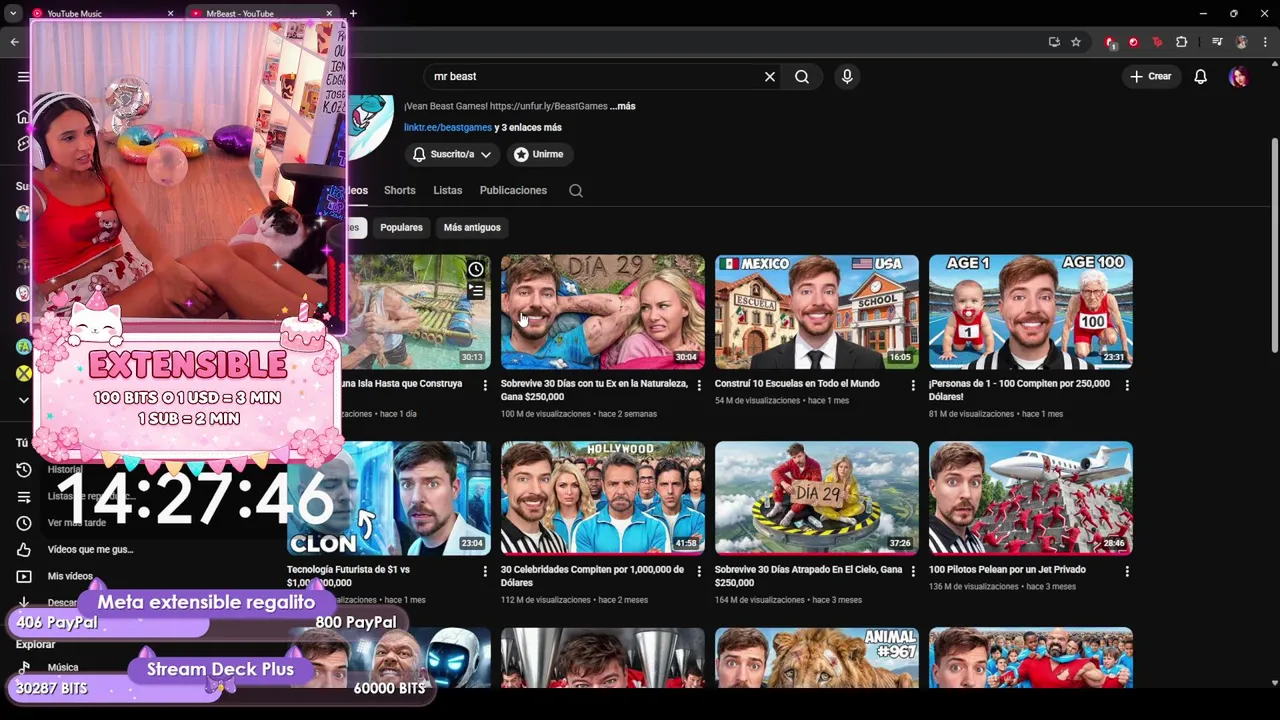The width and height of the screenshot is (1280, 720).
Task: Start voice search with the microphone
Action: coord(847,76)
